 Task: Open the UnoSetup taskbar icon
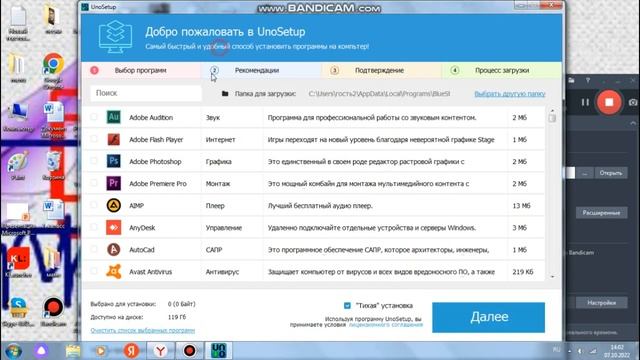219,351
